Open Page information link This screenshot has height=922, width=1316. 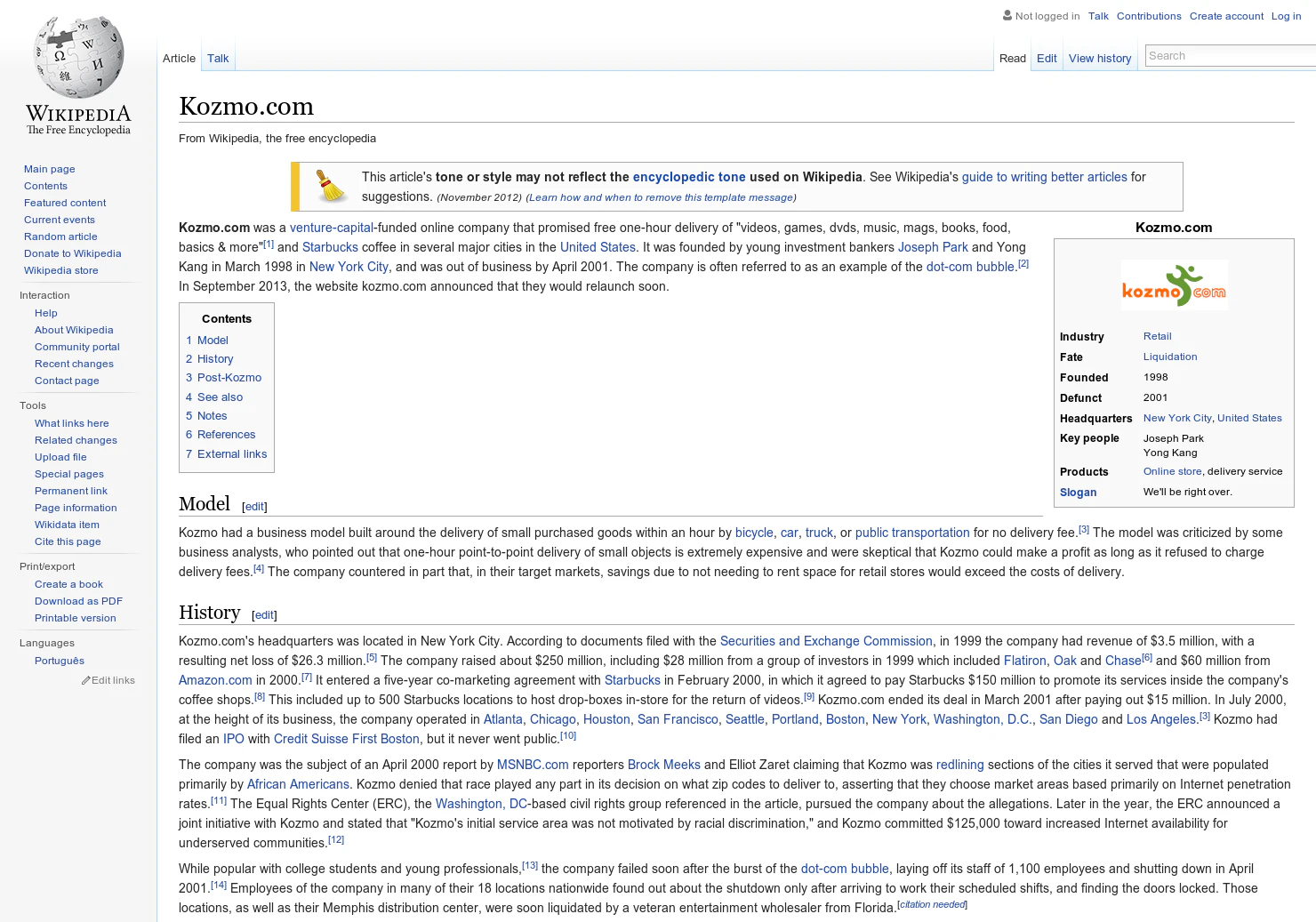[76, 508]
